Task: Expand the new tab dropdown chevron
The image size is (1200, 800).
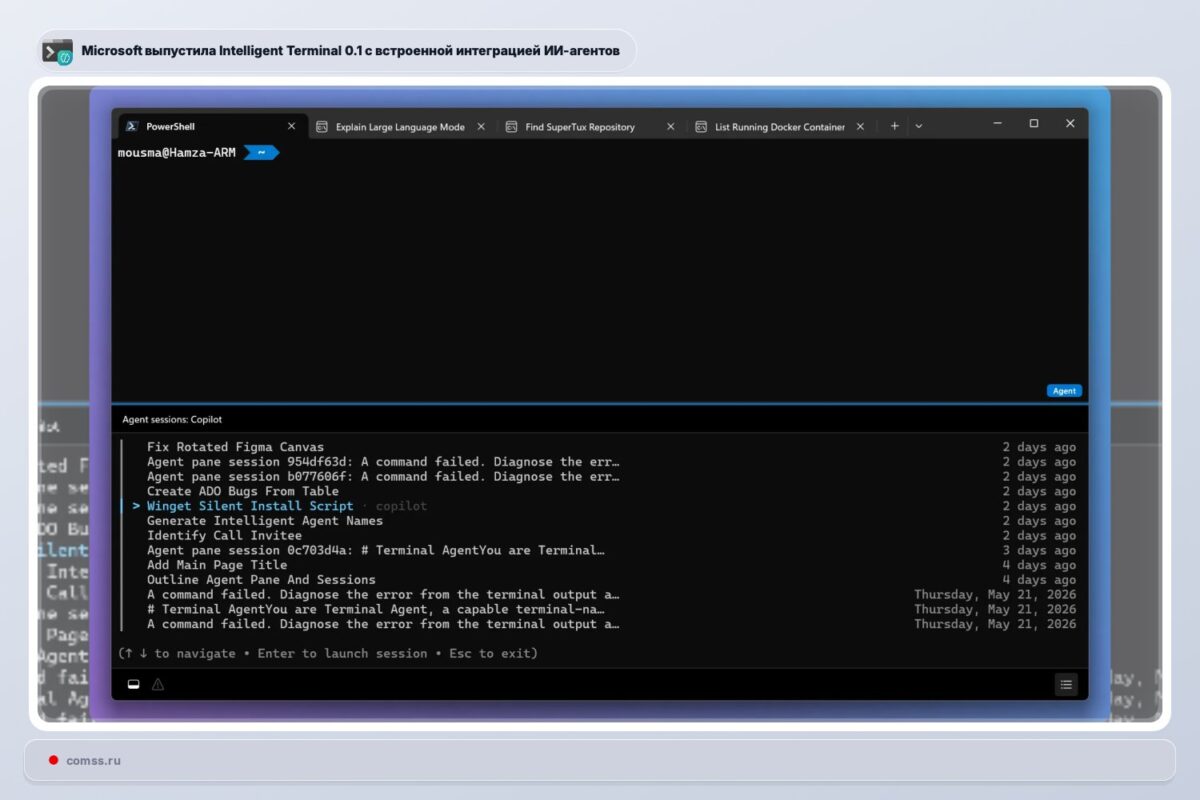Action: point(919,126)
